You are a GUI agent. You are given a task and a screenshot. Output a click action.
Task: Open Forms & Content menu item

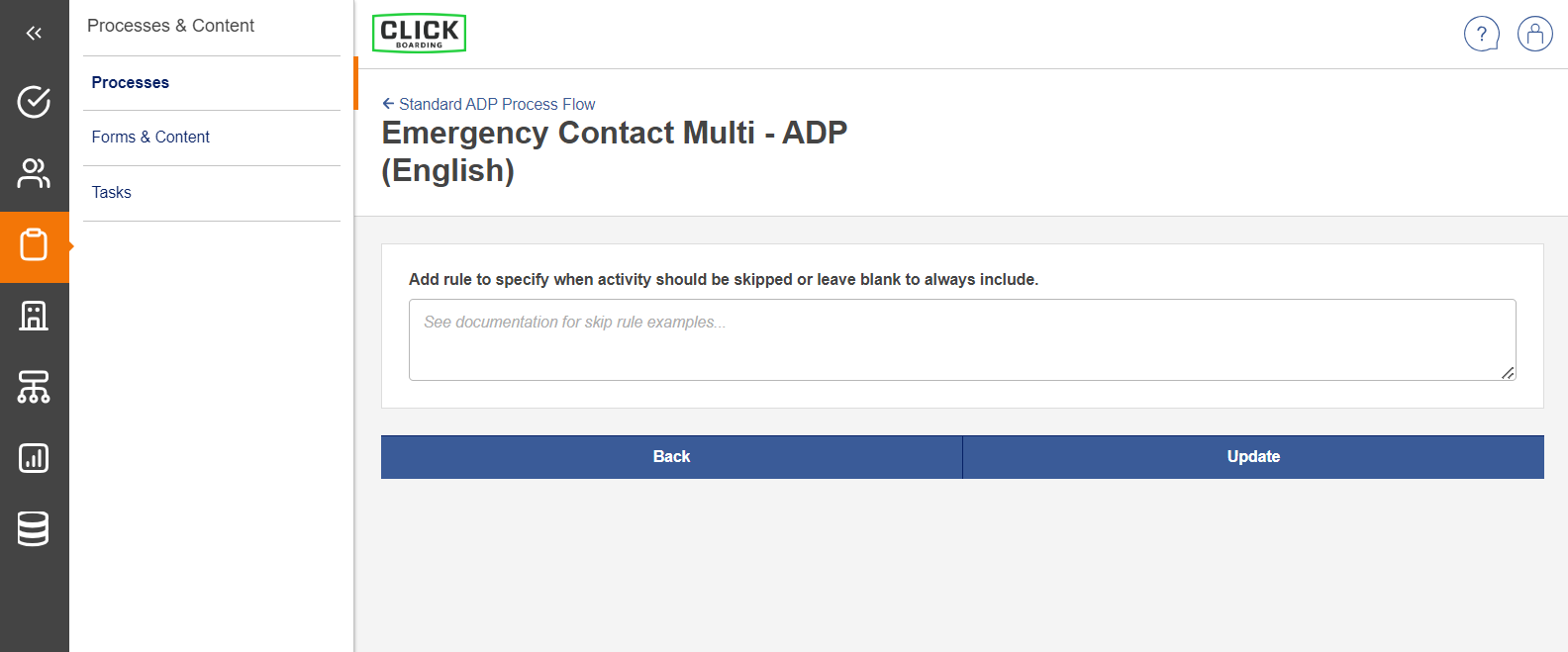[150, 138]
